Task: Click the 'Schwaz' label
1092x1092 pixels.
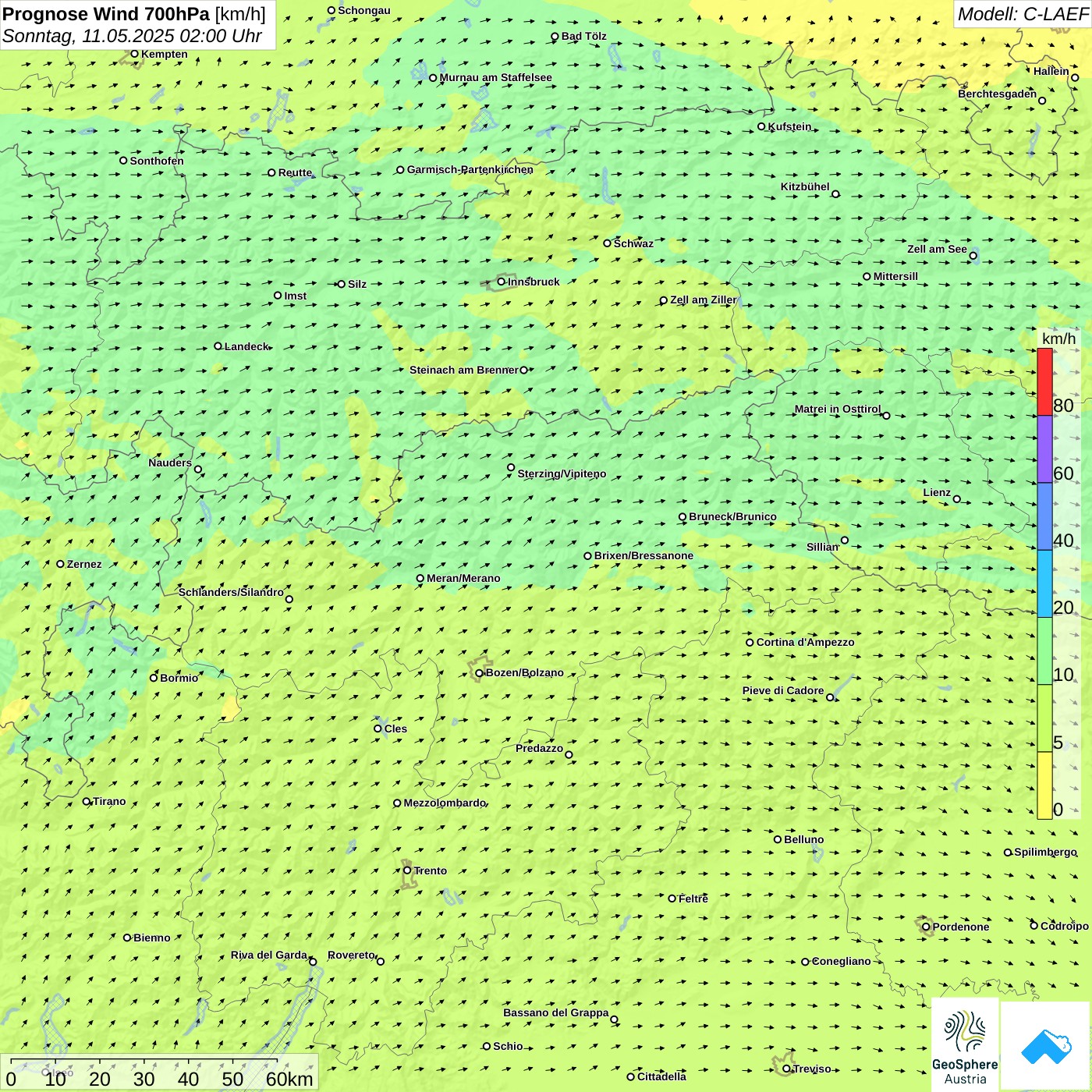Action: [x=633, y=243]
